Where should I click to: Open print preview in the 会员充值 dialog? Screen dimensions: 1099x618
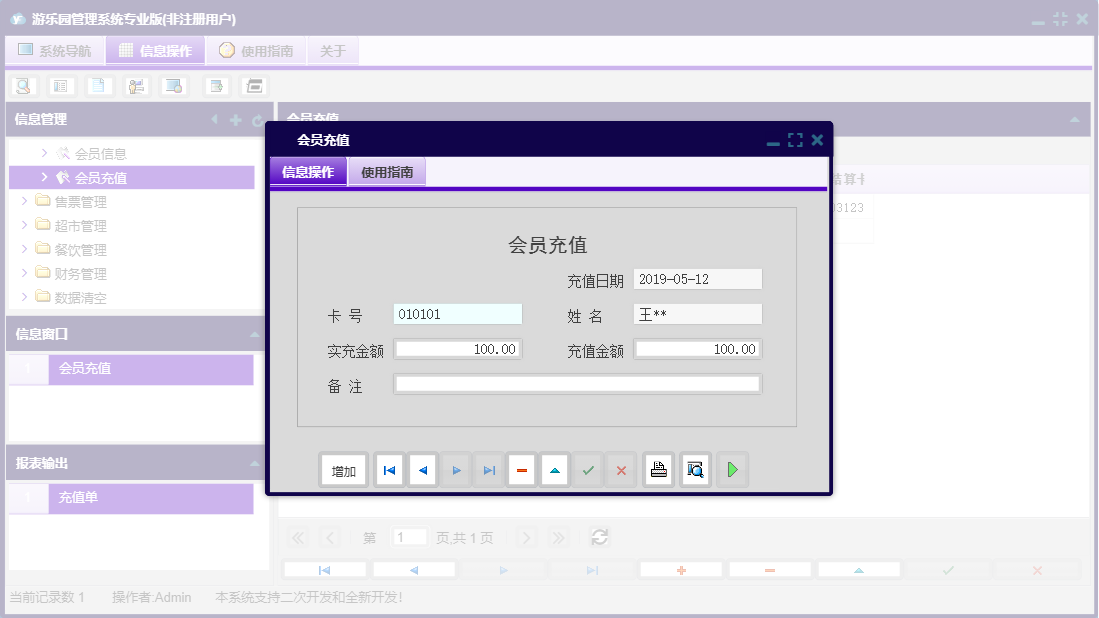click(x=694, y=469)
